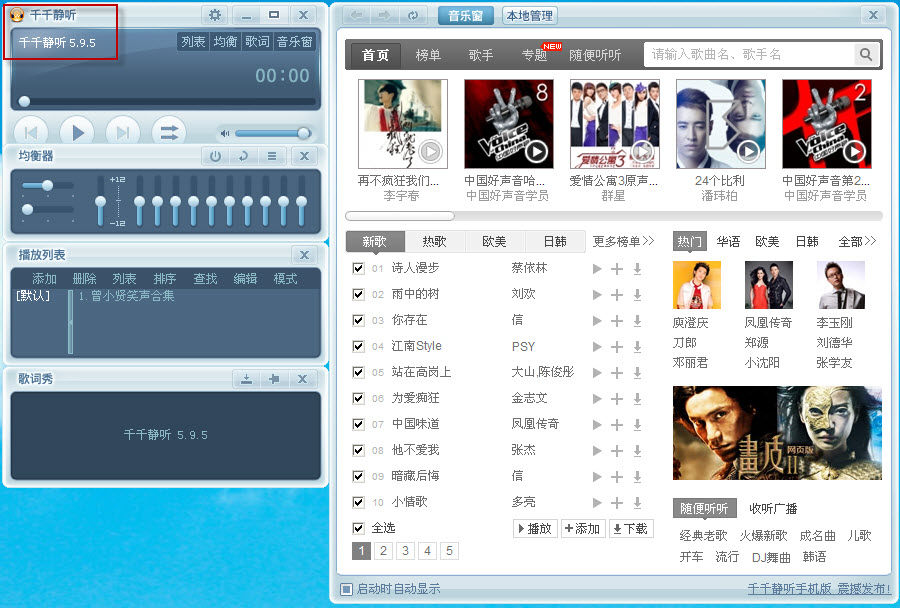The image size is (900, 608).
Task: Open the player settings gear icon
Action: click(x=216, y=15)
